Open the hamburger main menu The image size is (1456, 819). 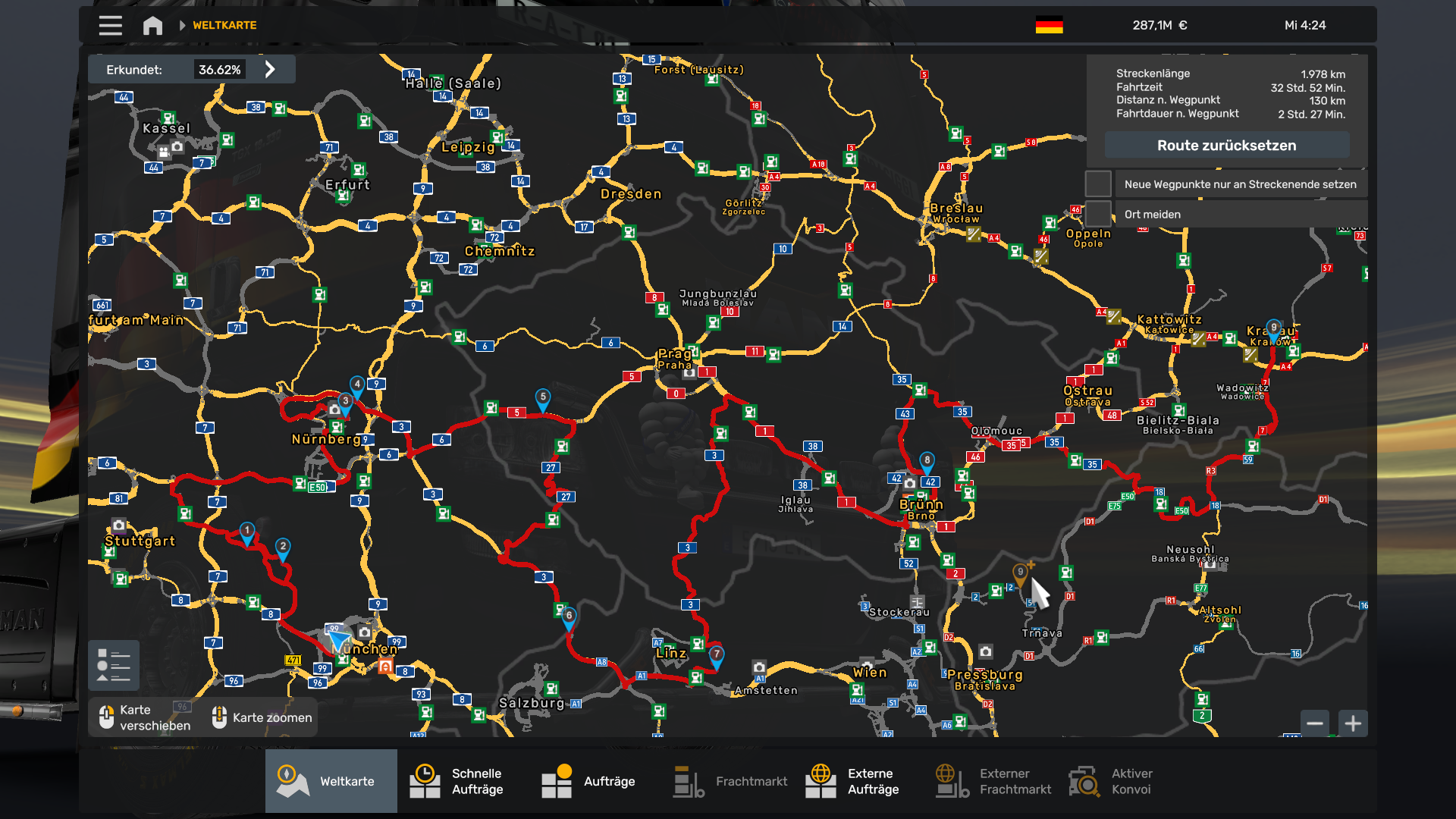(x=110, y=25)
